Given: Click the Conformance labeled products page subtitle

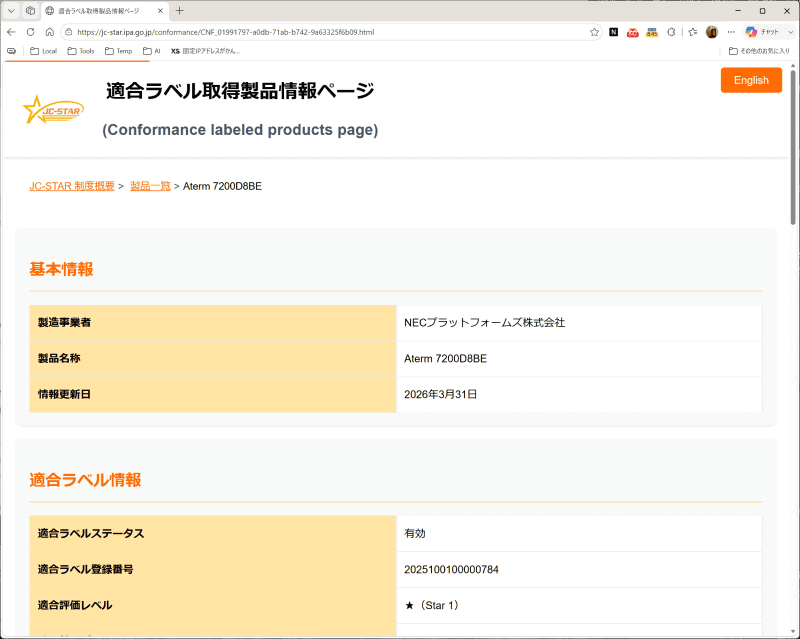Looking at the screenshot, I should click(240, 130).
